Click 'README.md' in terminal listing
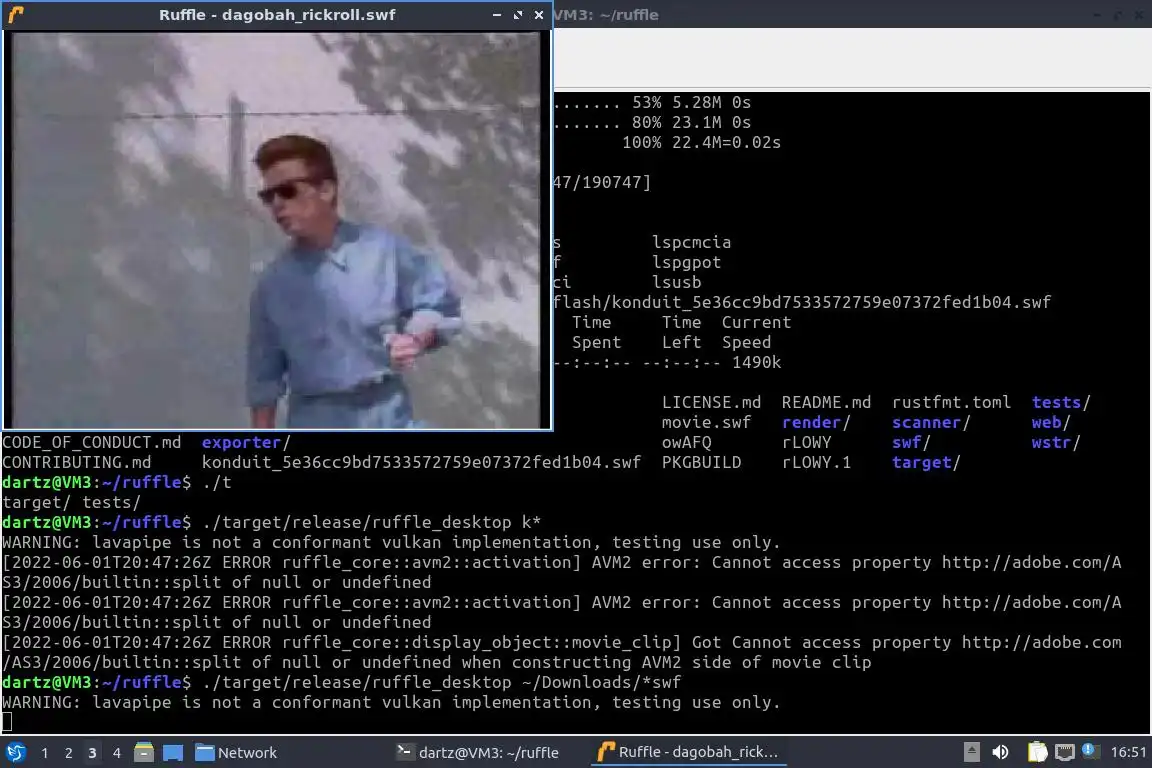 click(x=826, y=403)
